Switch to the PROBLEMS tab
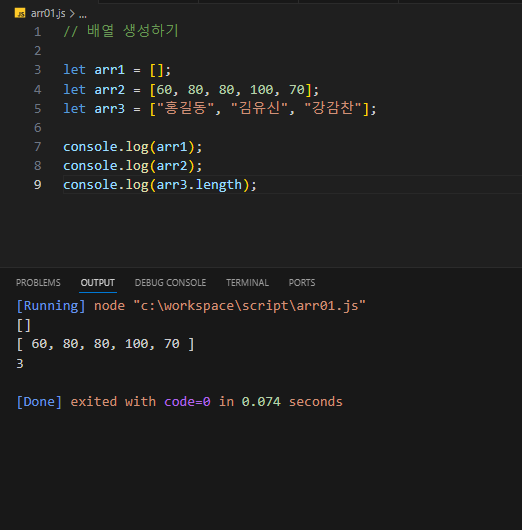The image size is (522, 530). pos(38,283)
